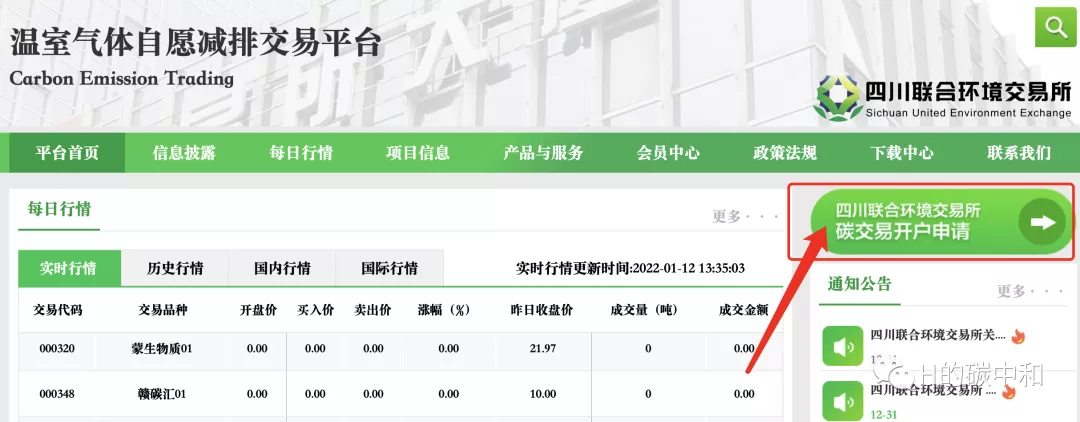Screen dimensions: 1080x422
Task: Open 平台首页 in navigation bar
Action: pyautogui.click(x=67, y=152)
